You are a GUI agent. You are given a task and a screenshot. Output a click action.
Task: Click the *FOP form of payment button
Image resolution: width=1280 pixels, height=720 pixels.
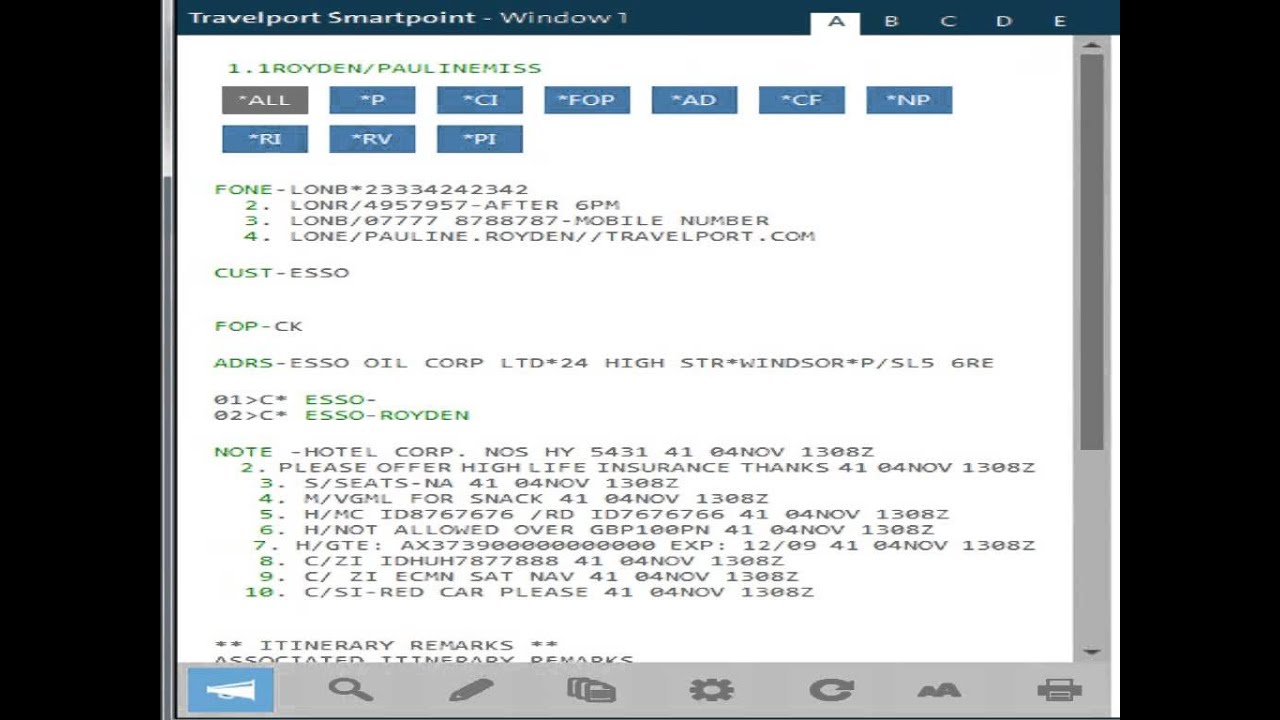point(587,100)
